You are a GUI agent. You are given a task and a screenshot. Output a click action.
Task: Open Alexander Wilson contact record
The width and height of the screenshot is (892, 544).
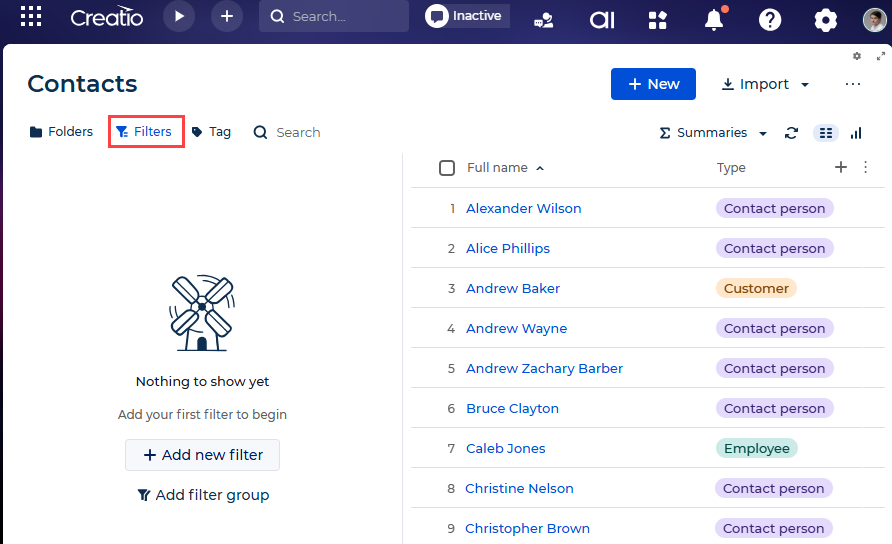[x=523, y=208]
